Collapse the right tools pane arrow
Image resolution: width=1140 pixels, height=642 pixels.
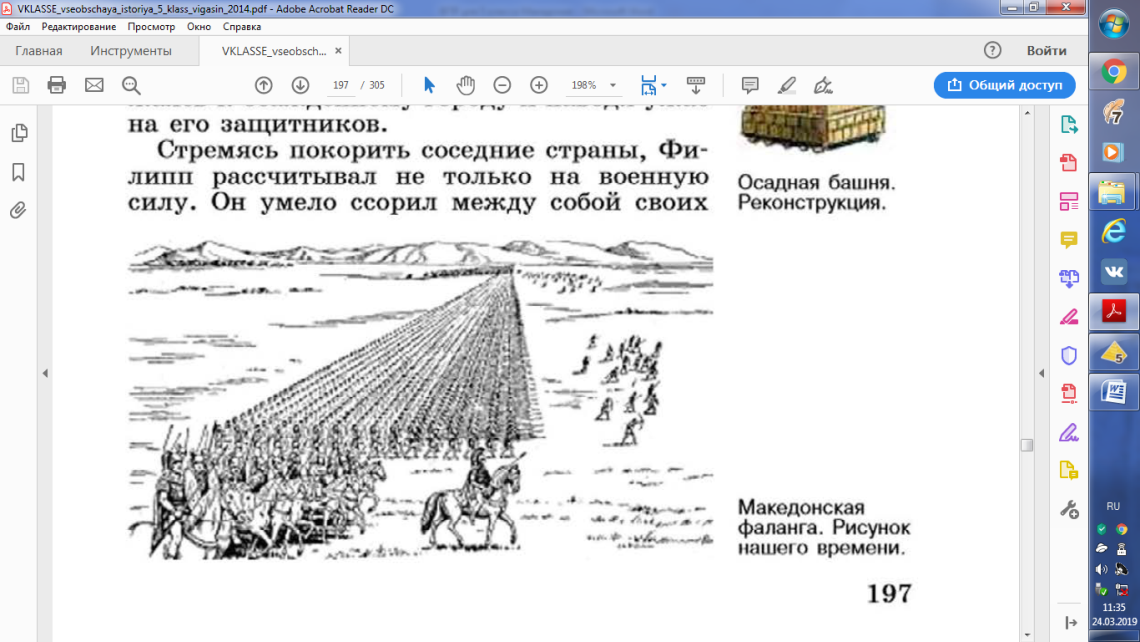(1041, 373)
